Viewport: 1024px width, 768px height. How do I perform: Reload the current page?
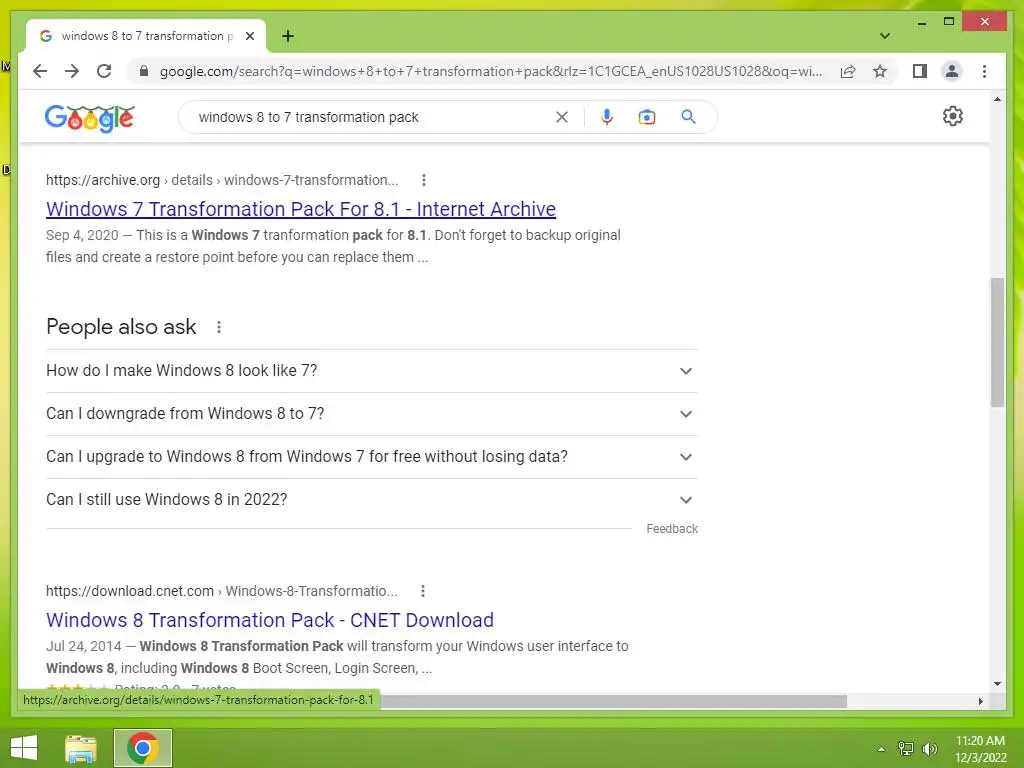[x=104, y=71]
